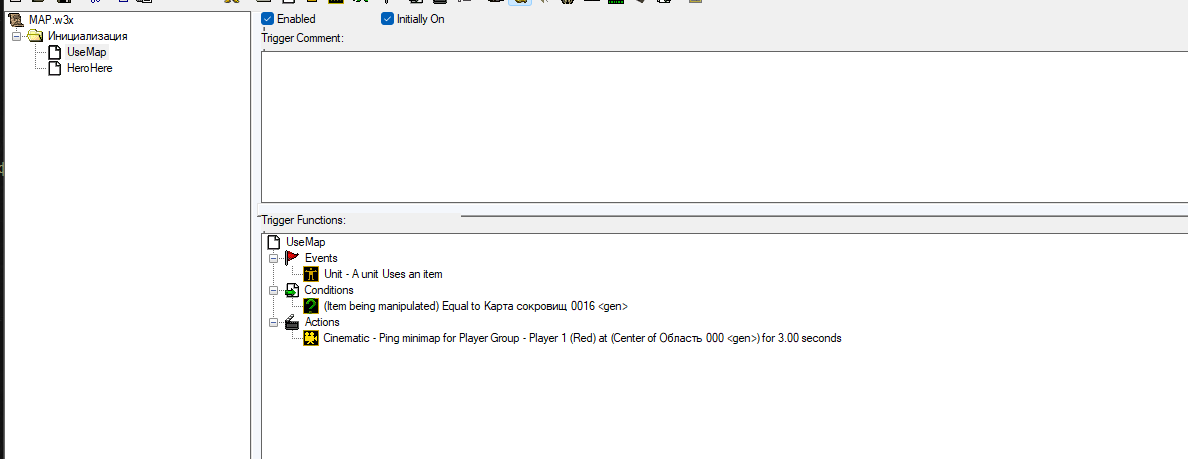Click the UseMap page icon in Trigger Functions
The image size is (1188, 459).
coord(275,242)
